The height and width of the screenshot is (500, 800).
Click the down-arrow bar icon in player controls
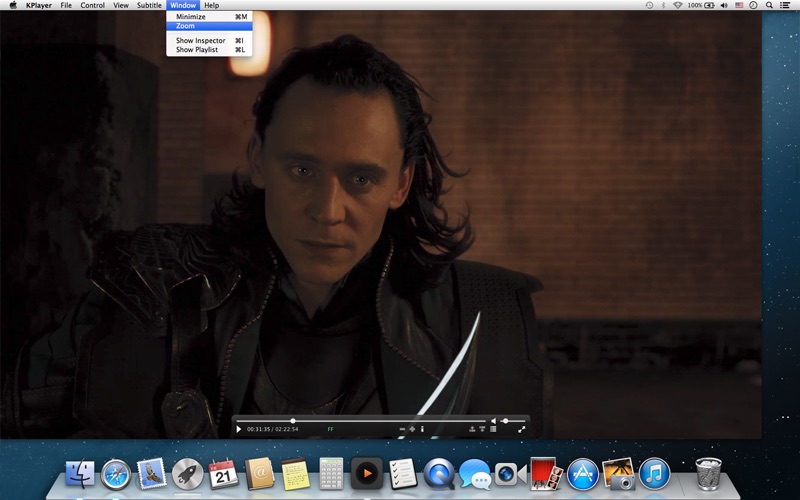482,429
